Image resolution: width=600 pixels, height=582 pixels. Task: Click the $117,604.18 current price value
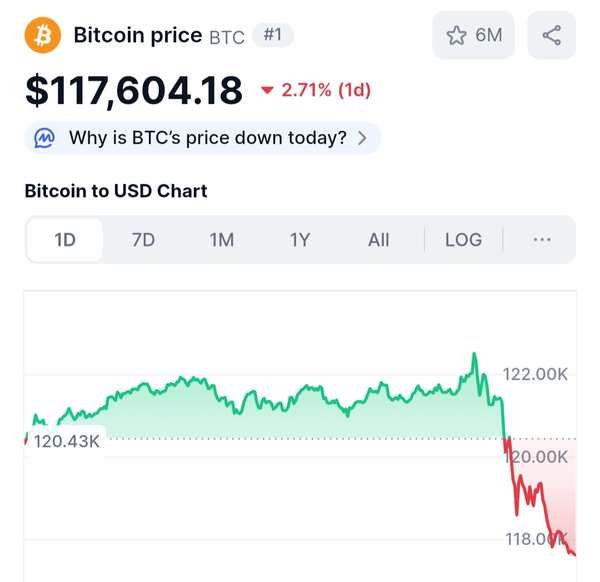[x=134, y=91]
